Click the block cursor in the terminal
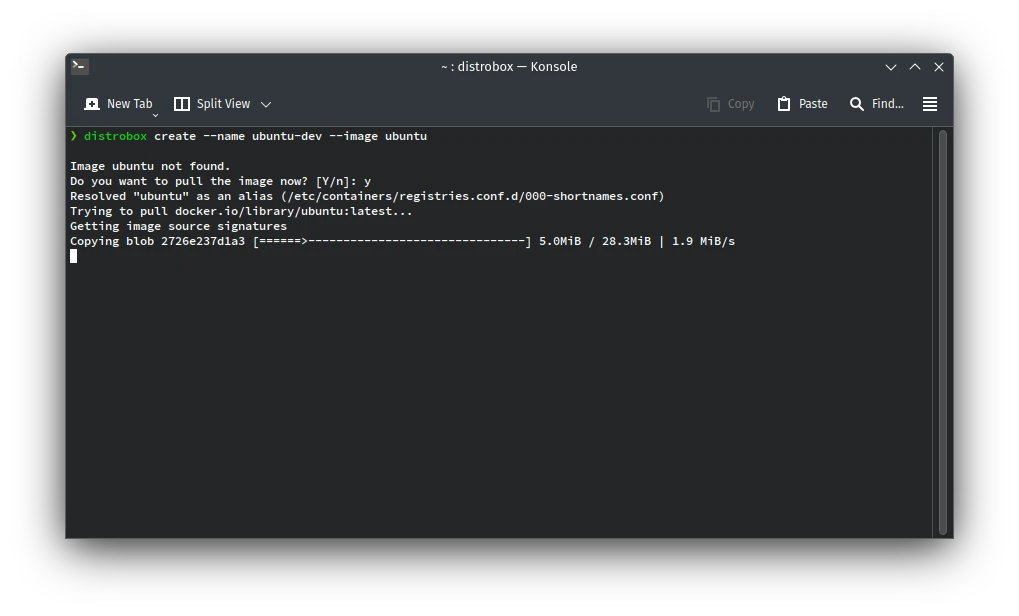 coord(74,256)
